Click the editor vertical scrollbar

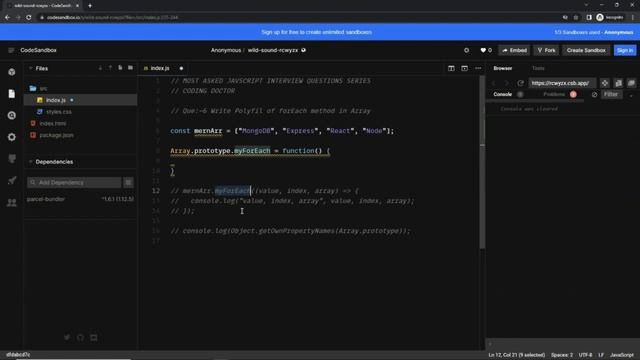click(482, 163)
